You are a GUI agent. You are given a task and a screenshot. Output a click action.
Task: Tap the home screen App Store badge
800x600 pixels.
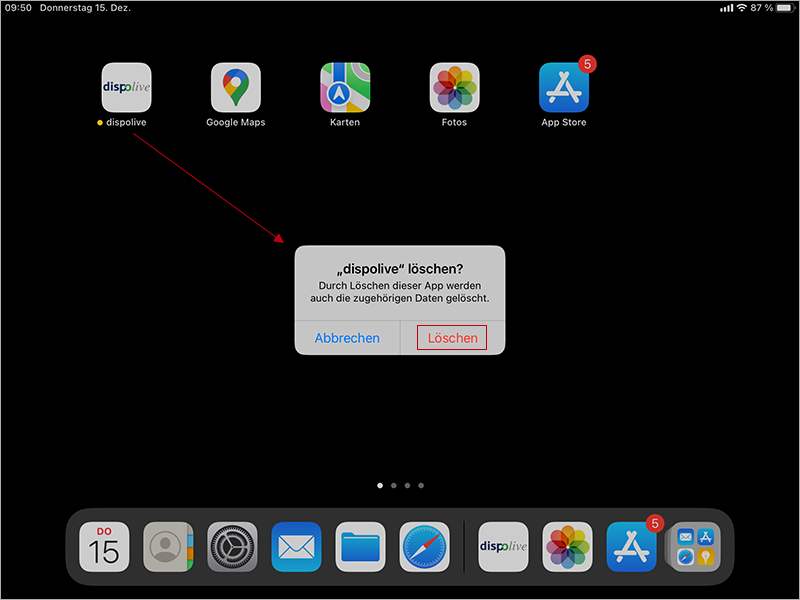pos(587,64)
